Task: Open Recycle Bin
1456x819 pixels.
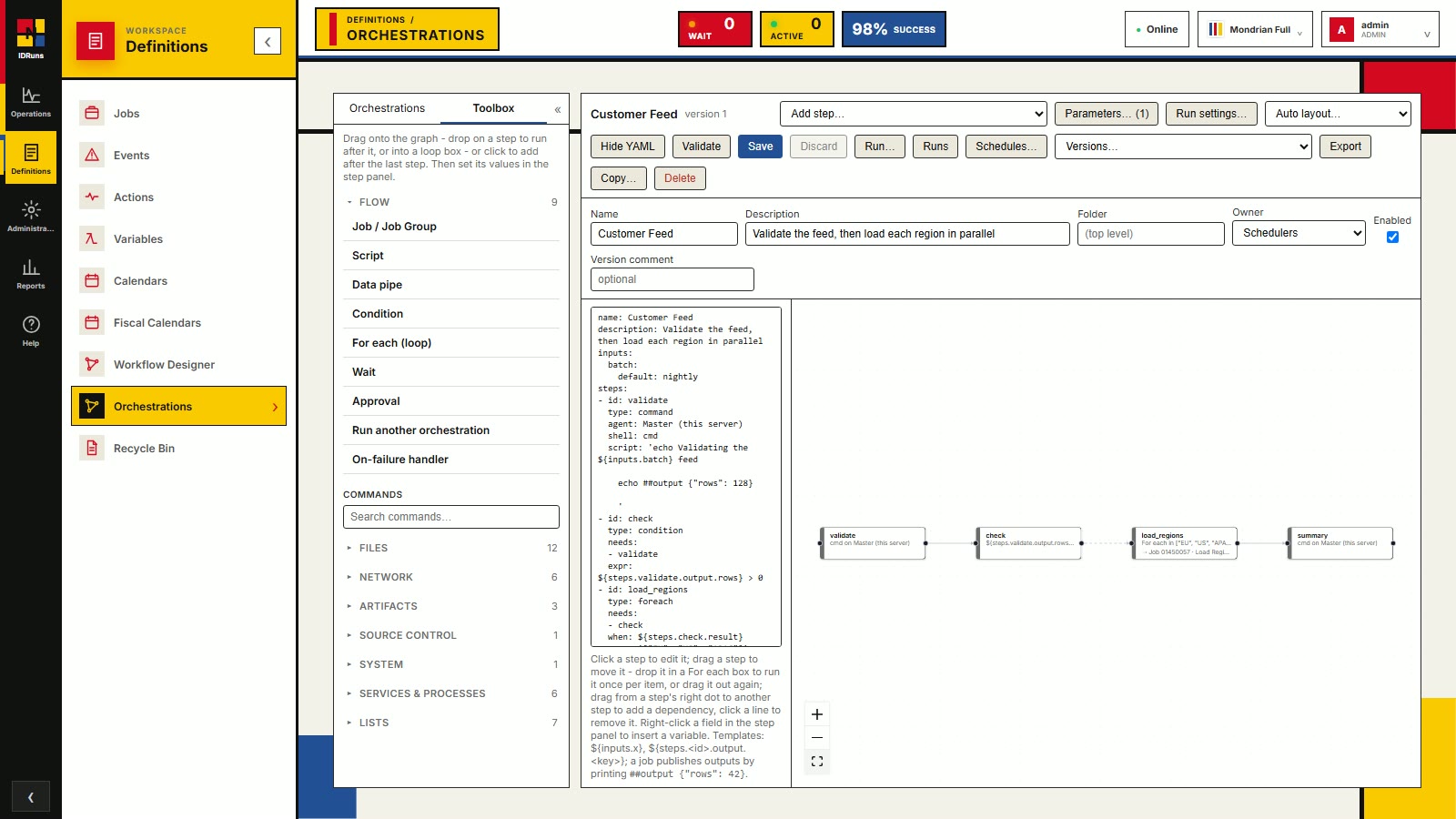Action: (x=178, y=449)
